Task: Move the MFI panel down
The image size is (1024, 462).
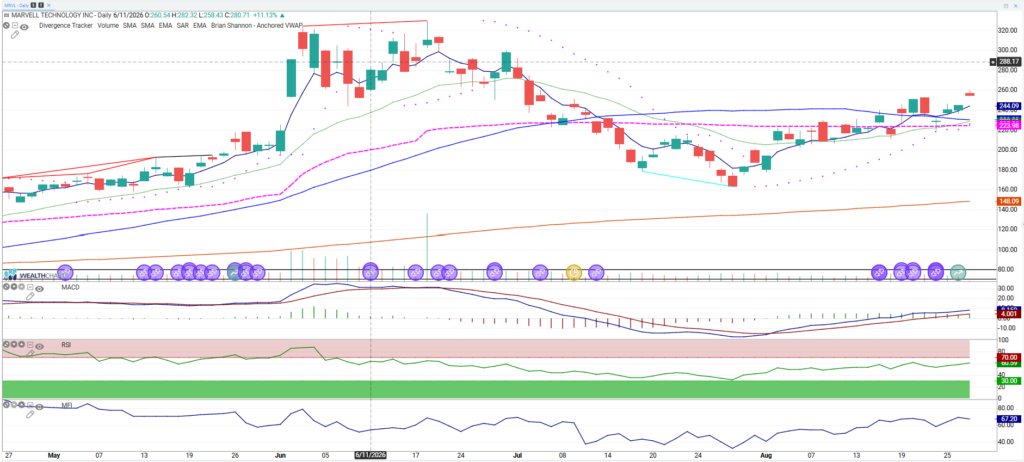Action: click(14, 404)
